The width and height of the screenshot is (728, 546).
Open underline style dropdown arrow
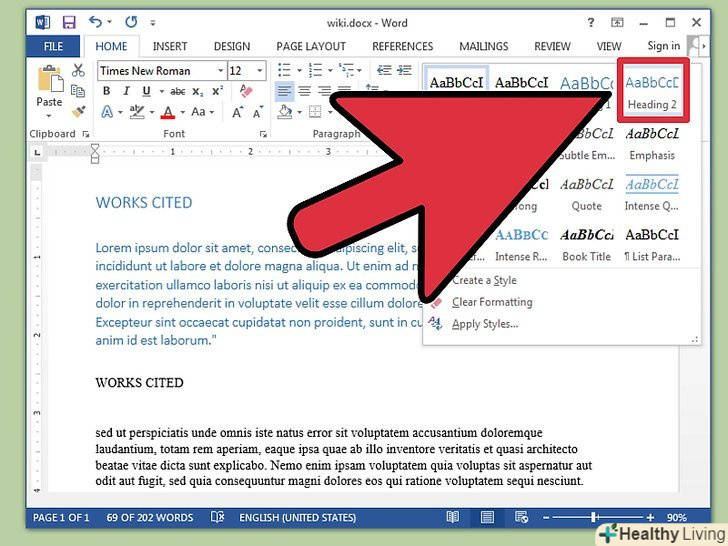click(162, 91)
